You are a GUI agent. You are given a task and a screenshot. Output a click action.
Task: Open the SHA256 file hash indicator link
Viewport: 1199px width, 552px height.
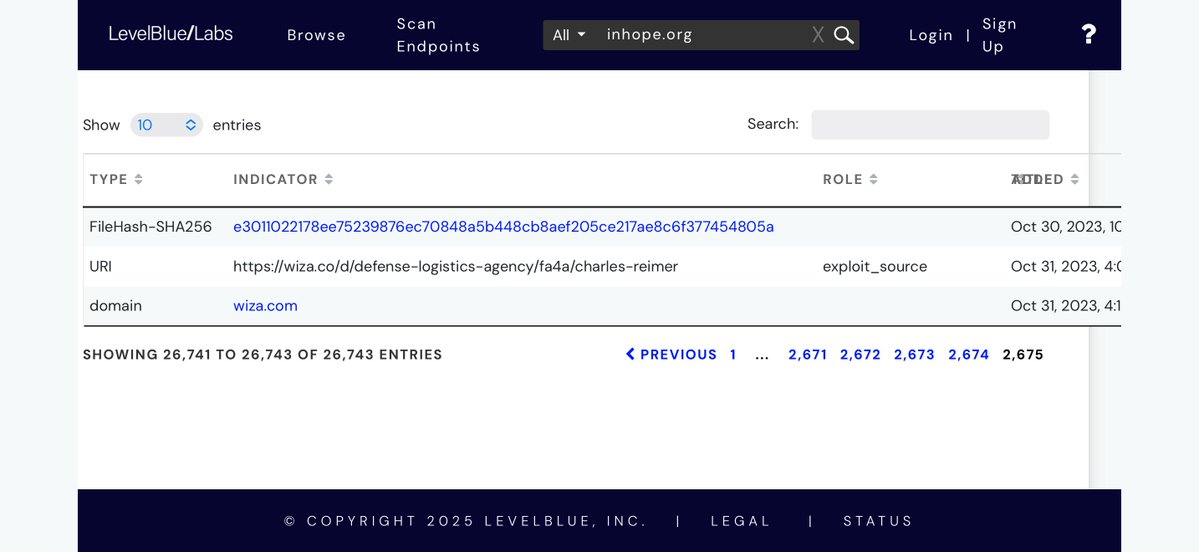pyautogui.click(x=503, y=227)
